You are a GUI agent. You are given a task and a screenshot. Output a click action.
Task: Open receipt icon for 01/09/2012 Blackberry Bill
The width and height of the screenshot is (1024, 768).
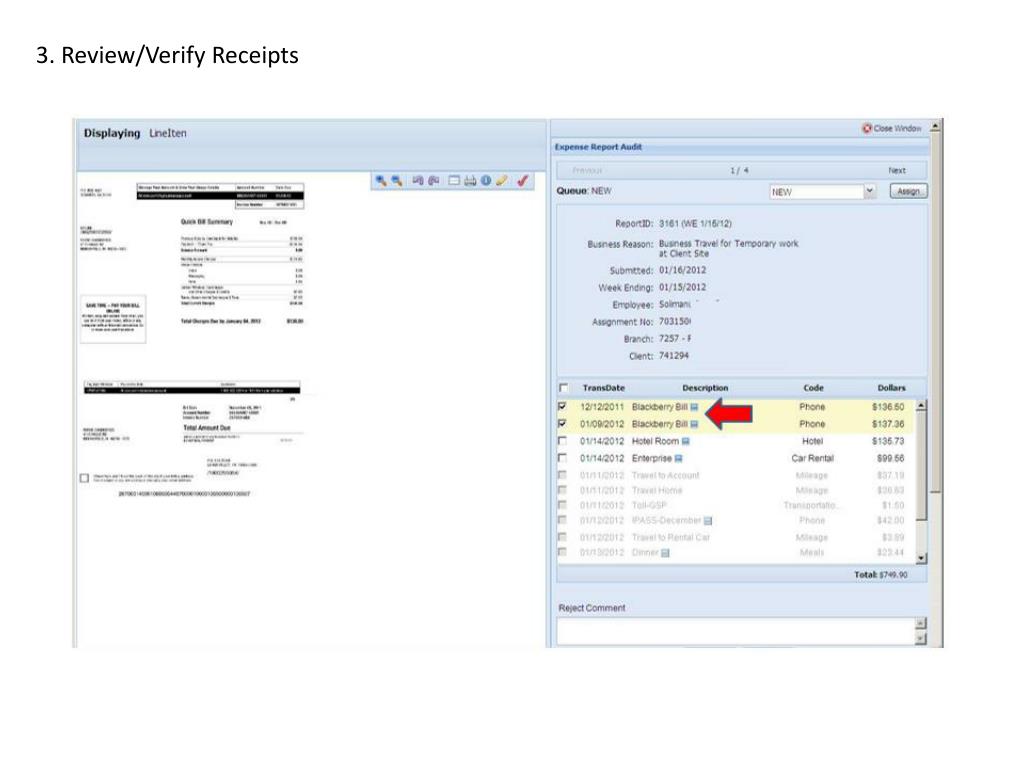click(x=694, y=424)
